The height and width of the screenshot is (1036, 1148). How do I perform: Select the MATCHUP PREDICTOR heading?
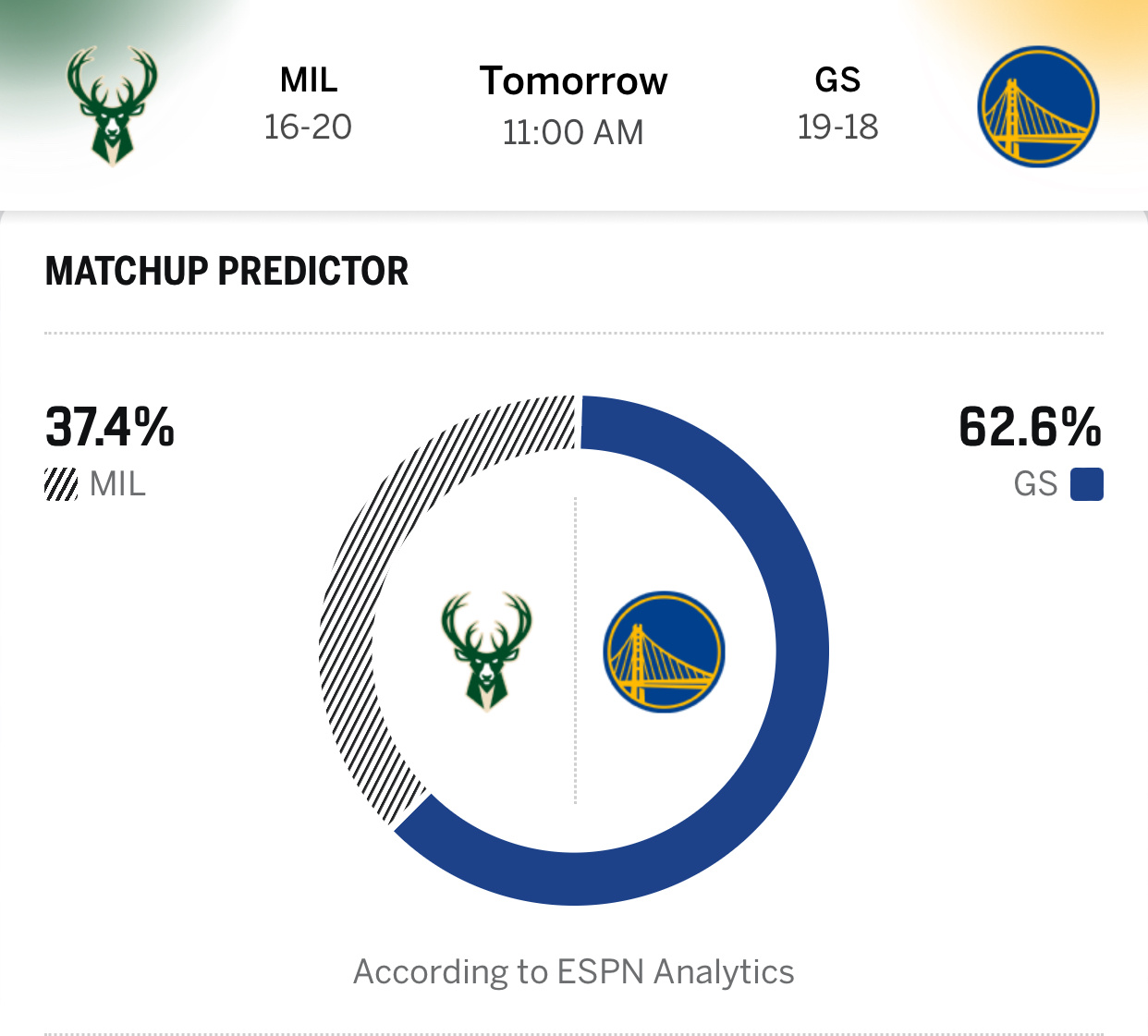click(x=226, y=271)
